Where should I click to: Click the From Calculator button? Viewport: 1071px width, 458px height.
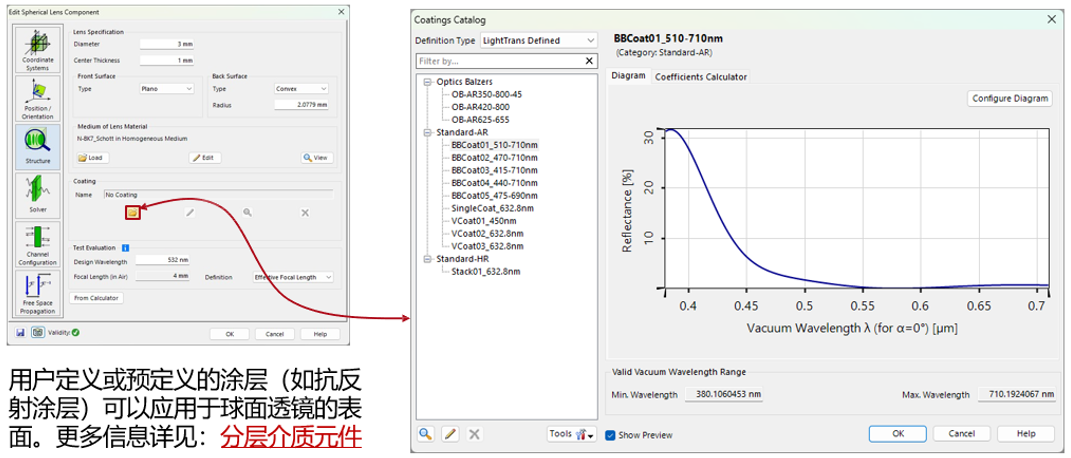click(x=96, y=298)
